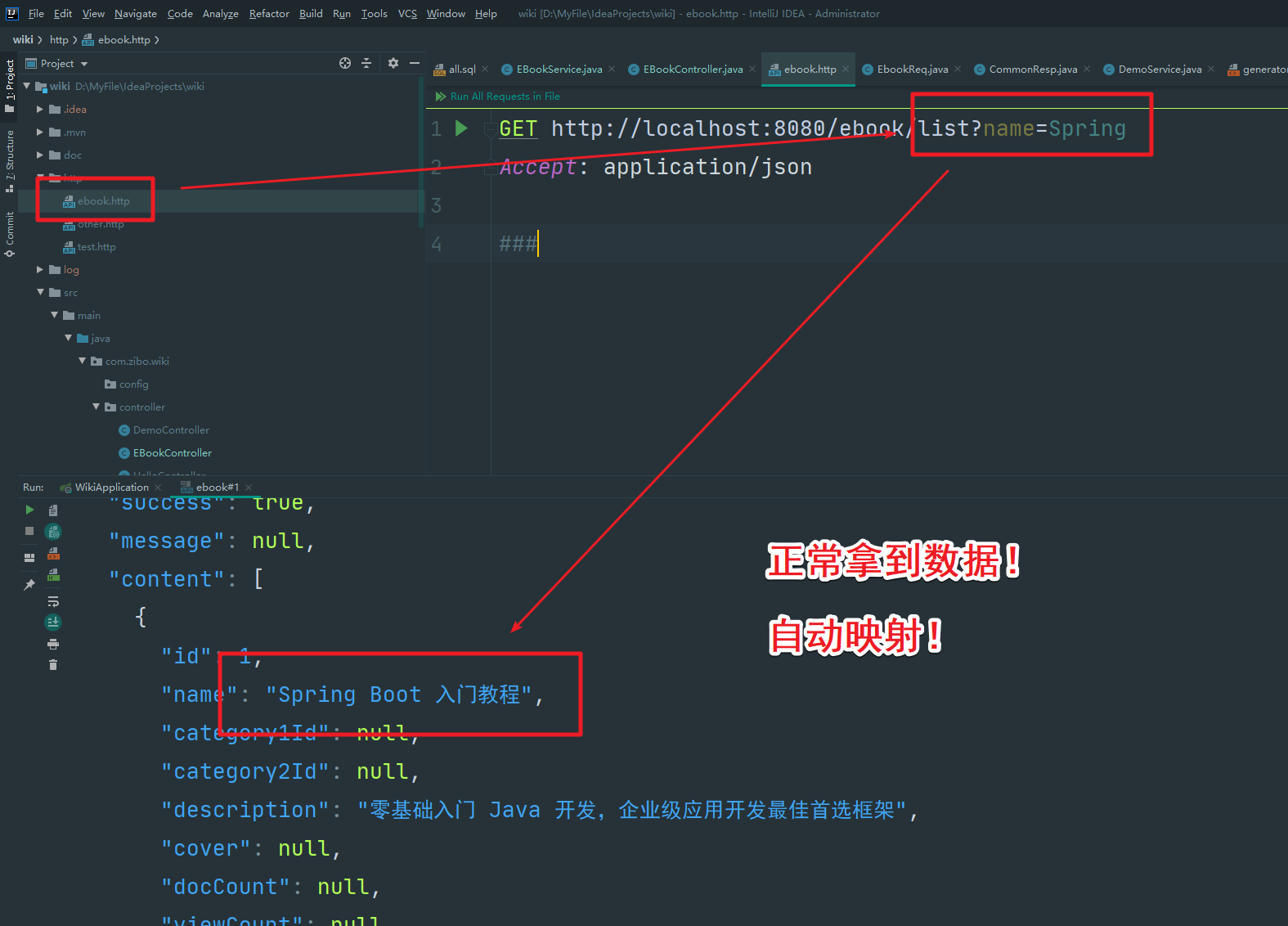Collapse all in Project panel
Image resolution: width=1288 pixels, height=926 pixels.
click(366, 63)
